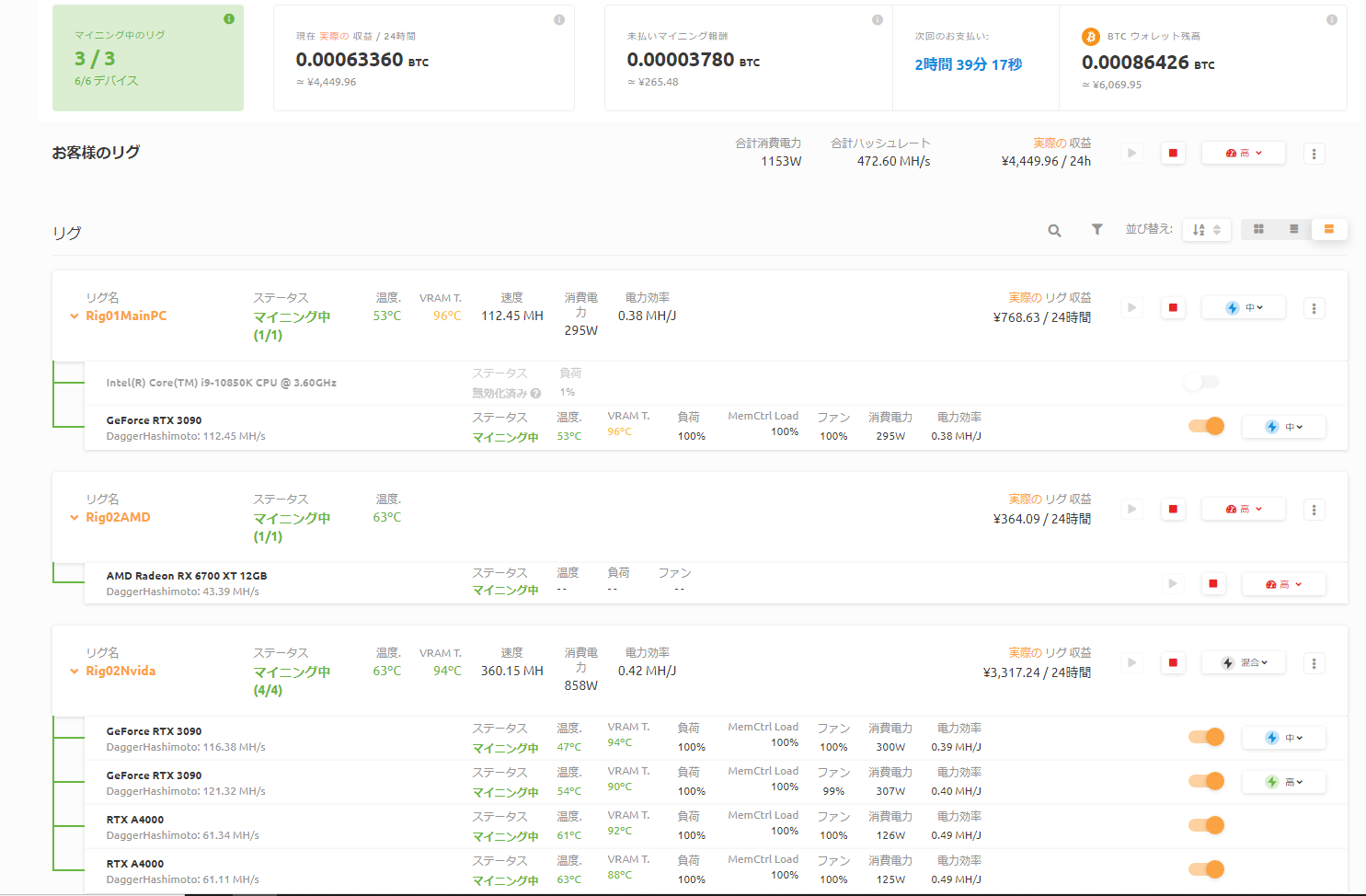Open power mode dropdown for RTX 3090 116.38 MH/s
1366x896 pixels.
click(1284, 738)
